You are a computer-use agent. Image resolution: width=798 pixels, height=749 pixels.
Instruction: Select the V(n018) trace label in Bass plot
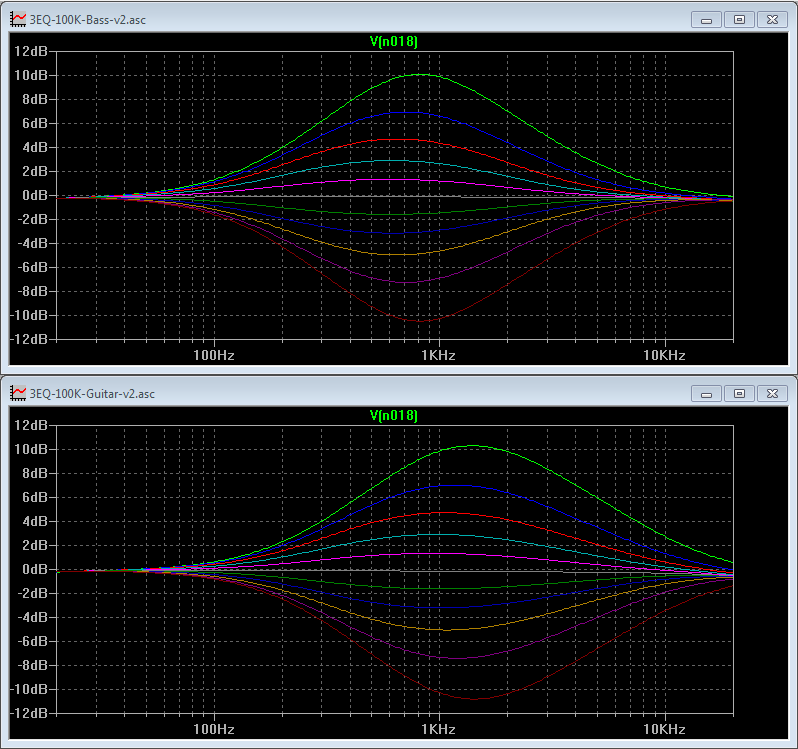coord(393,41)
